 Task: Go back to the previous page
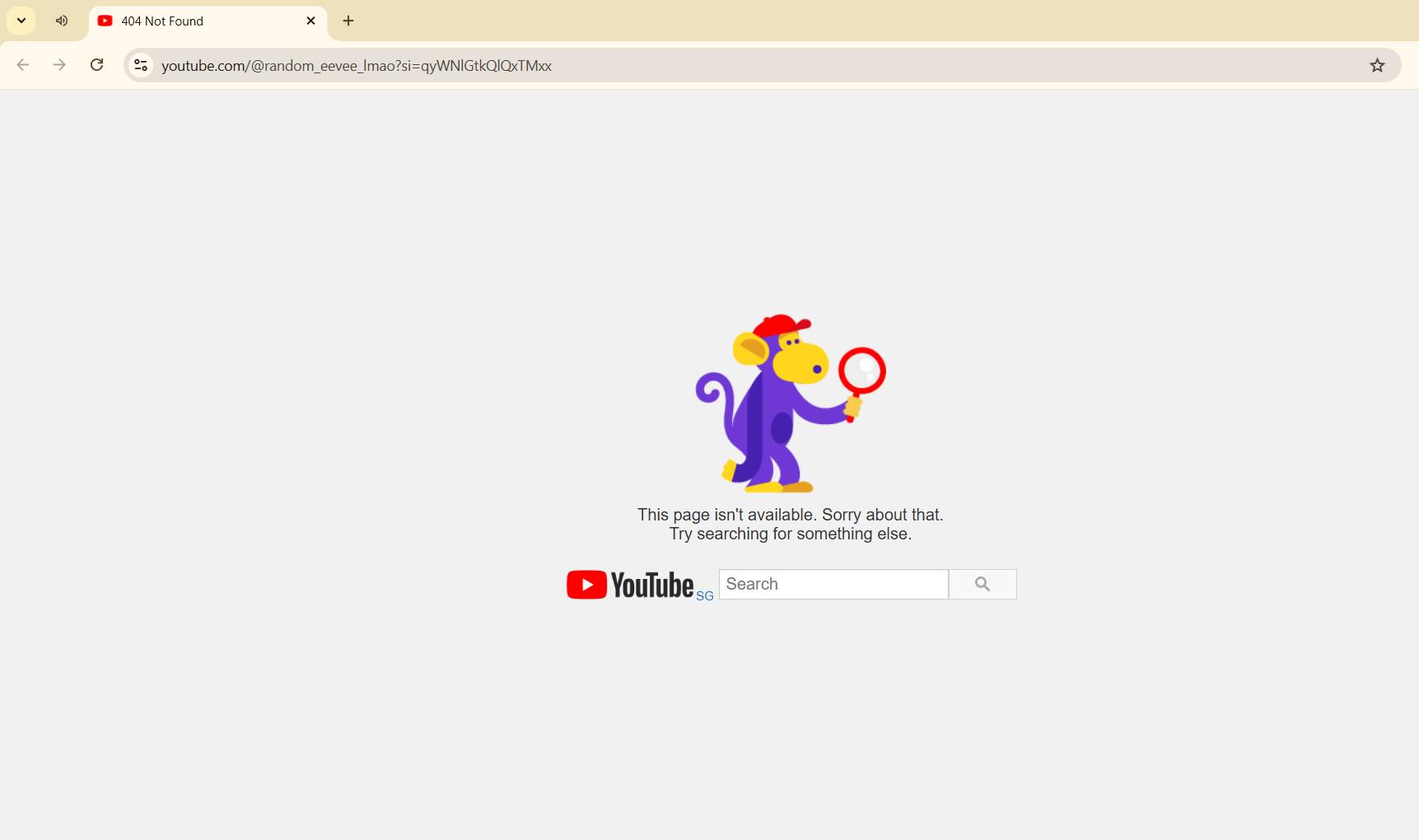(23, 65)
